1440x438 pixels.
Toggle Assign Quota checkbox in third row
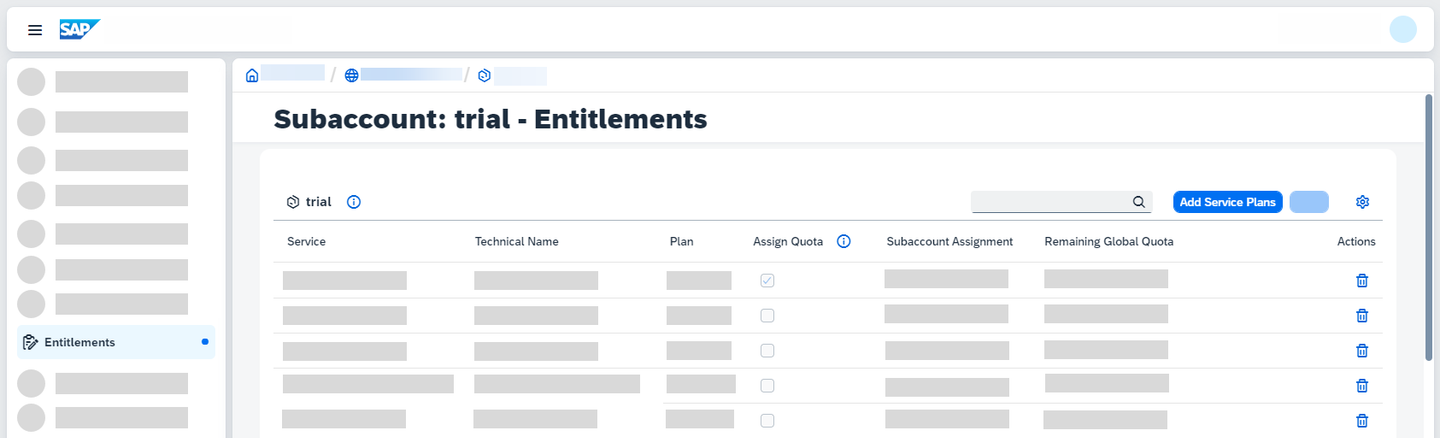pyautogui.click(x=767, y=351)
